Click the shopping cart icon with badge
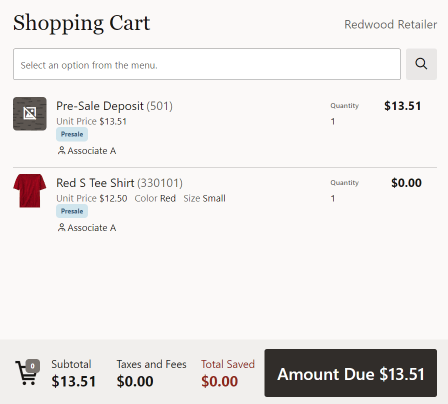448x404 pixels. (x=28, y=372)
